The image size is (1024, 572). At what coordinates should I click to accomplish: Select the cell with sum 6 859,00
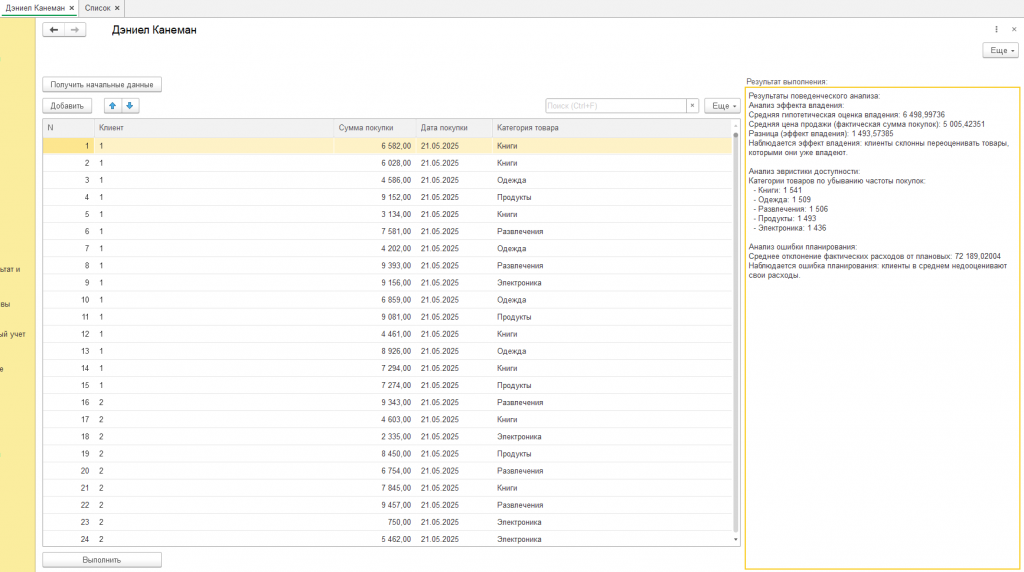coord(375,300)
